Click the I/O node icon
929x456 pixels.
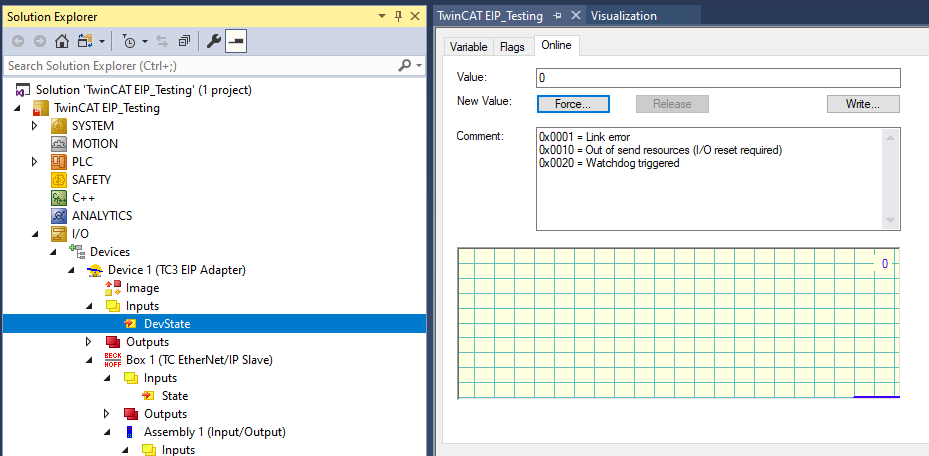coord(59,234)
